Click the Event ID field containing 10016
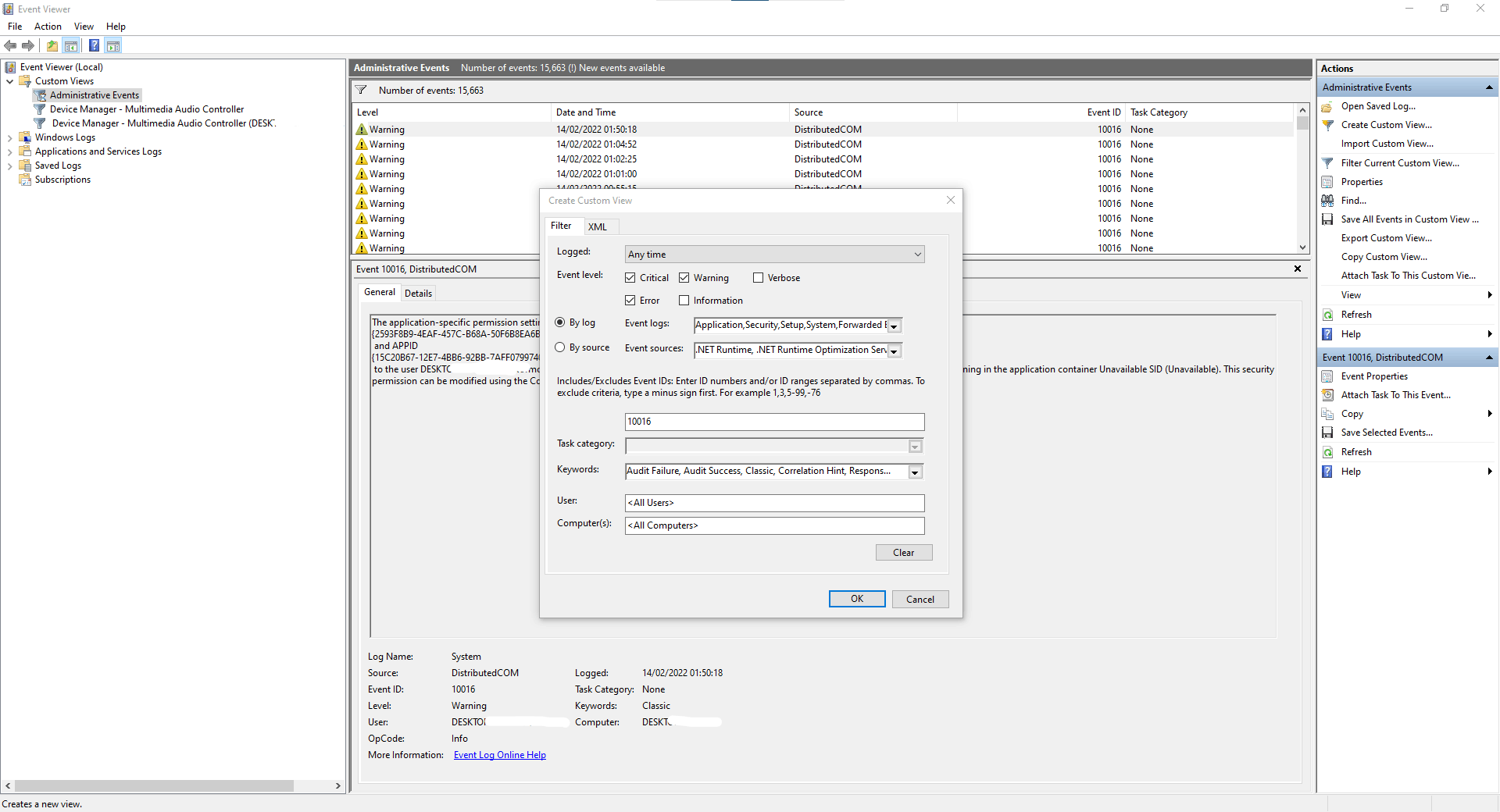Screen dimensions: 1500x812 (775, 422)
